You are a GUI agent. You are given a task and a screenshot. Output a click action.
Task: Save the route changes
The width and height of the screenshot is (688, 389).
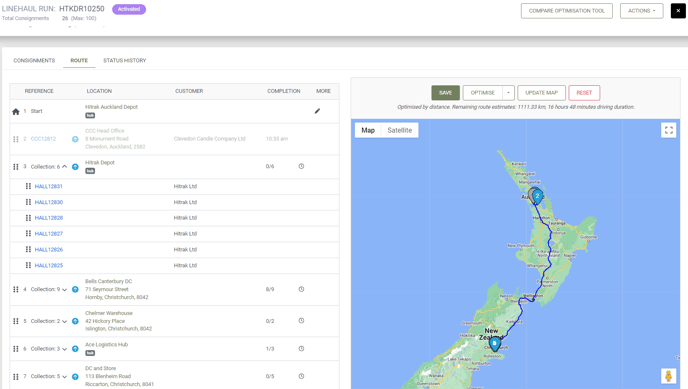point(445,93)
